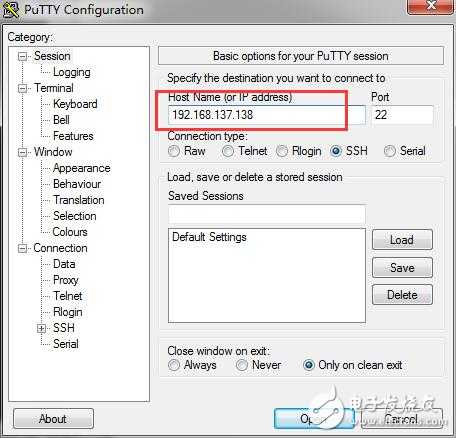Image resolution: width=456 pixels, height=438 pixels.
Task: Open the Colours settings panel
Action: click(70, 232)
